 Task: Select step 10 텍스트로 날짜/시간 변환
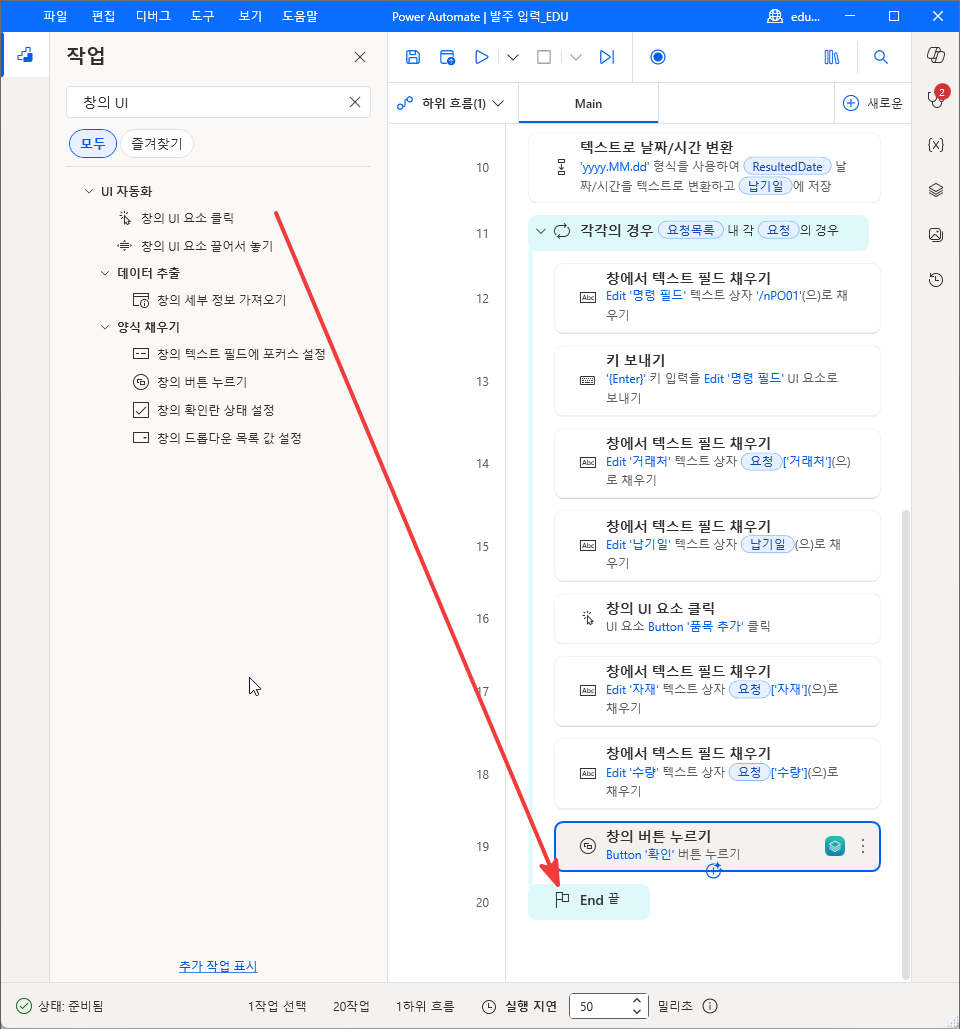703,167
